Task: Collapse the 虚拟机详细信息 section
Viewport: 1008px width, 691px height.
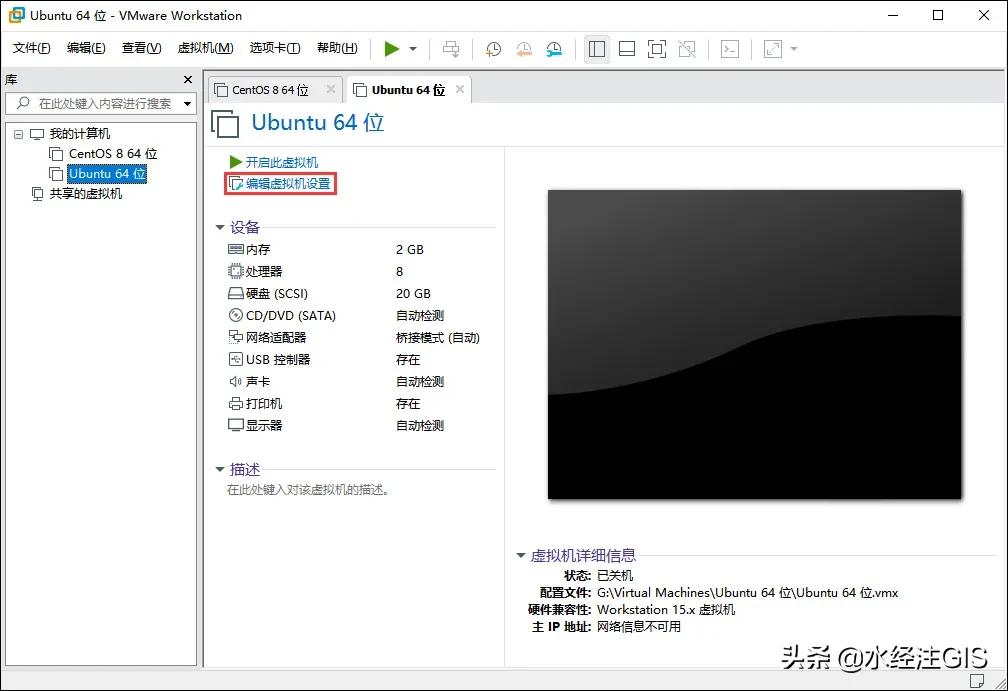Action: 520,556
